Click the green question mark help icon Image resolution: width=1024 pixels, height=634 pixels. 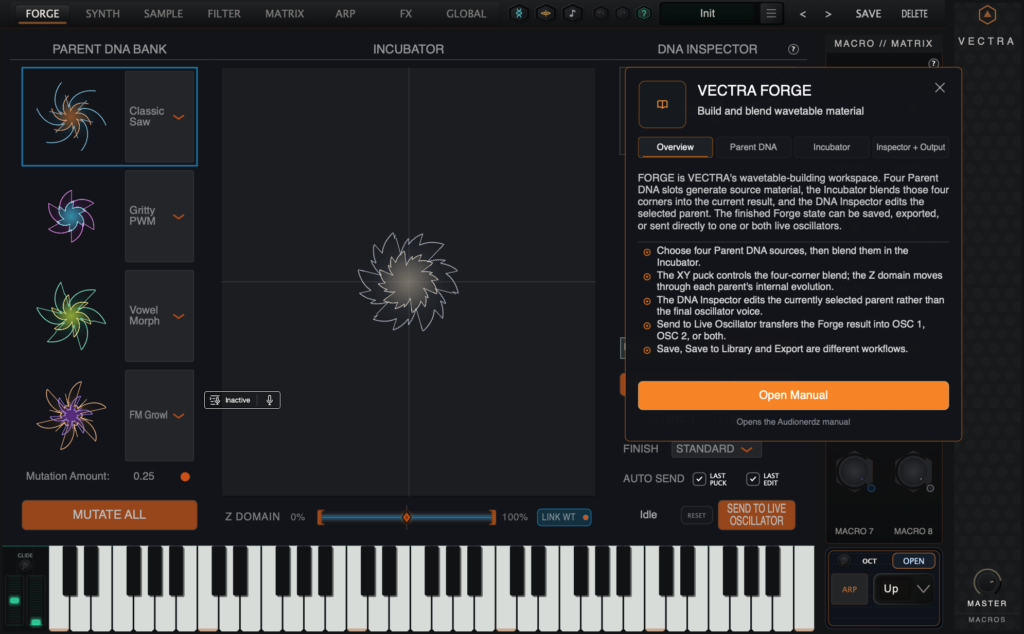point(644,13)
